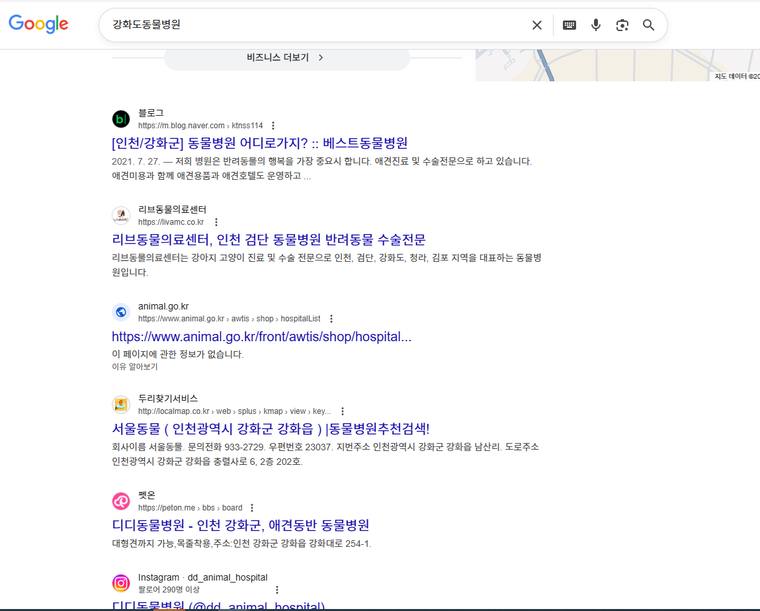This screenshot has height=611, width=760.
Task: Open 리브동물의료센터 인천 검단 result link
Action: click(269, 239)
